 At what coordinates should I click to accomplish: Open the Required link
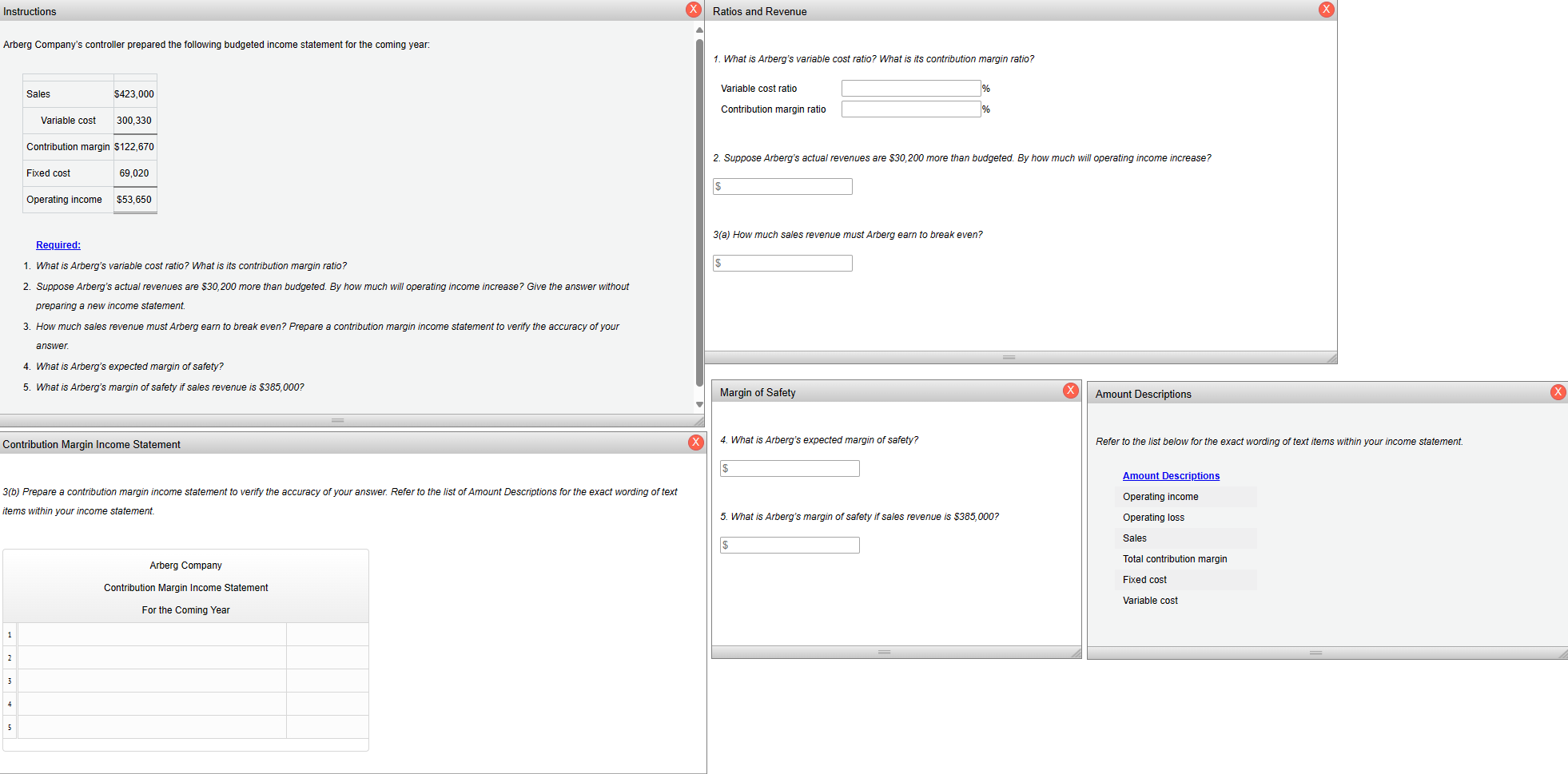coord(58,245)
